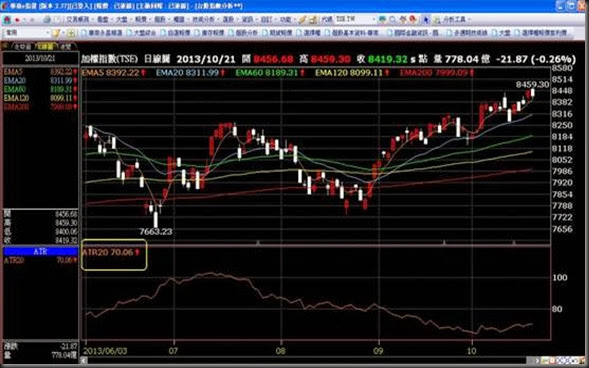Click the left scroll arrow under the chart
The image size is (589, 368).
(84, 360)
